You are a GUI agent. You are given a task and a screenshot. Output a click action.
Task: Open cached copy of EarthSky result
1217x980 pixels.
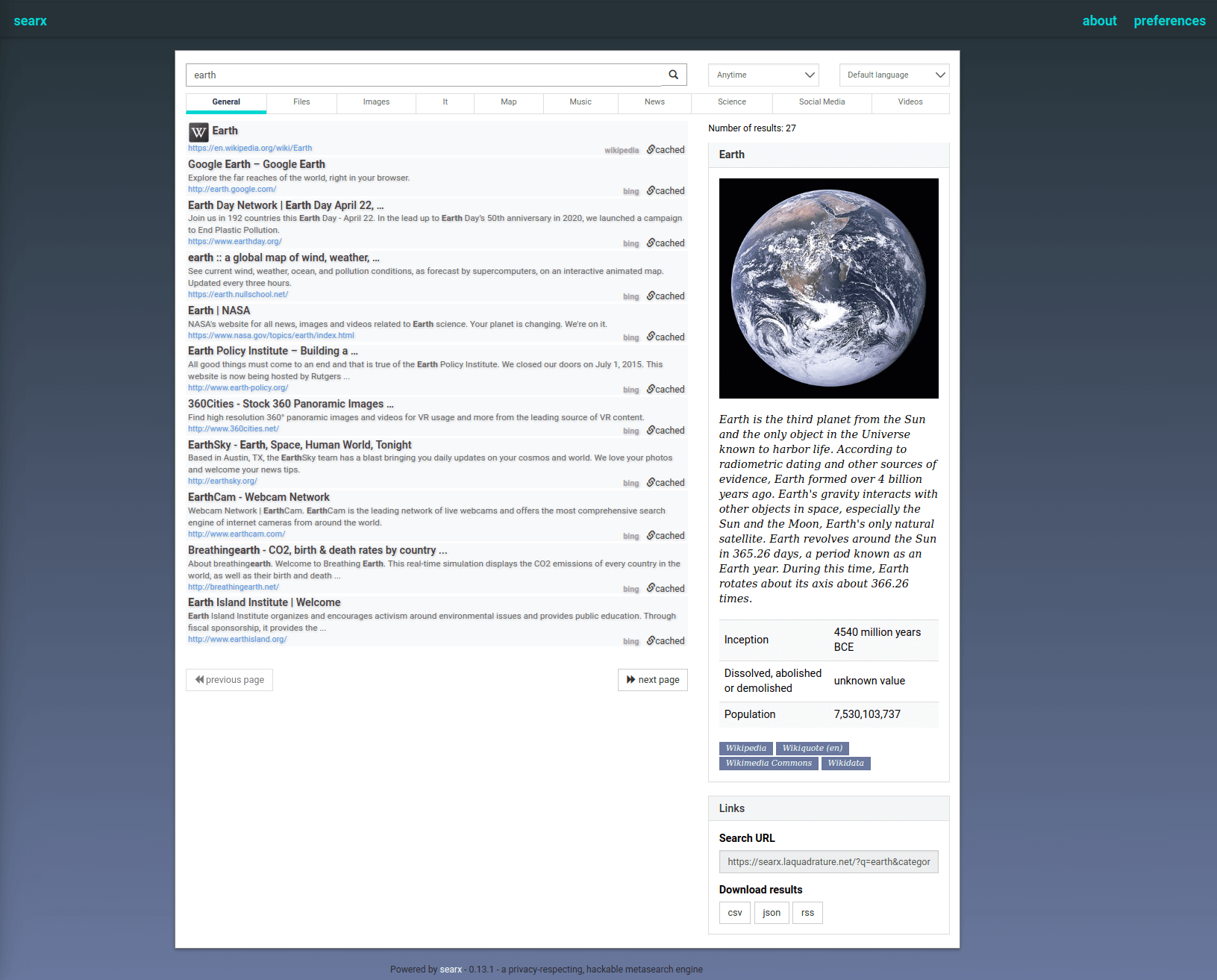tap(666, 483)
